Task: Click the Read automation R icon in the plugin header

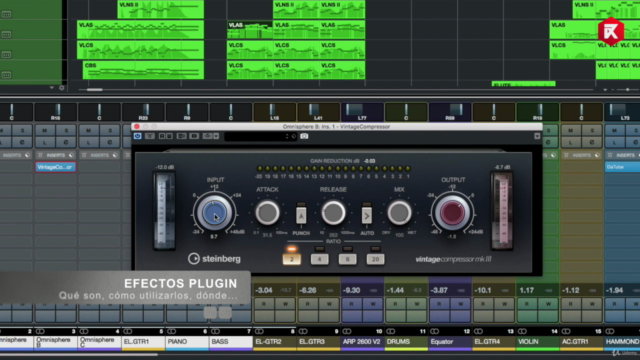Action: 162,136
